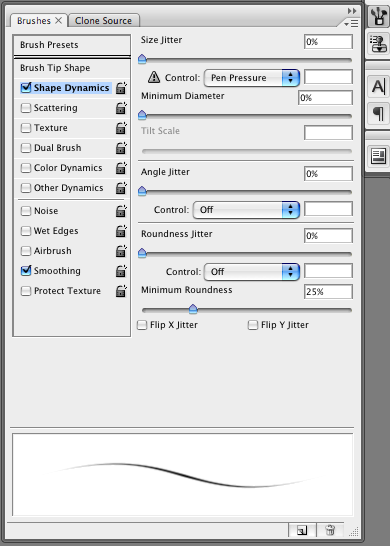This screenshot has height=546, width=390.
Task: Uncheck the Smoothing checkbox
Action: point(26,271)
